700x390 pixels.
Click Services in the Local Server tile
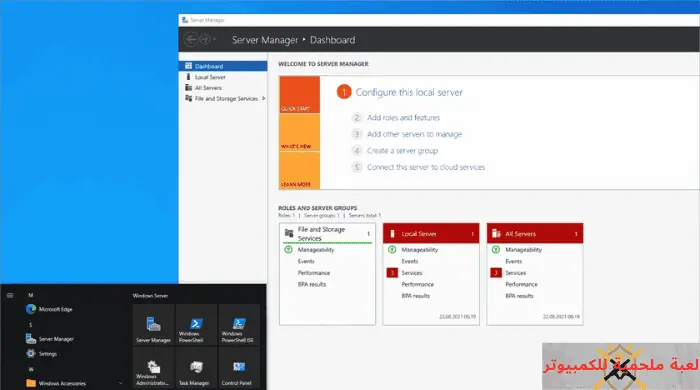412,273
